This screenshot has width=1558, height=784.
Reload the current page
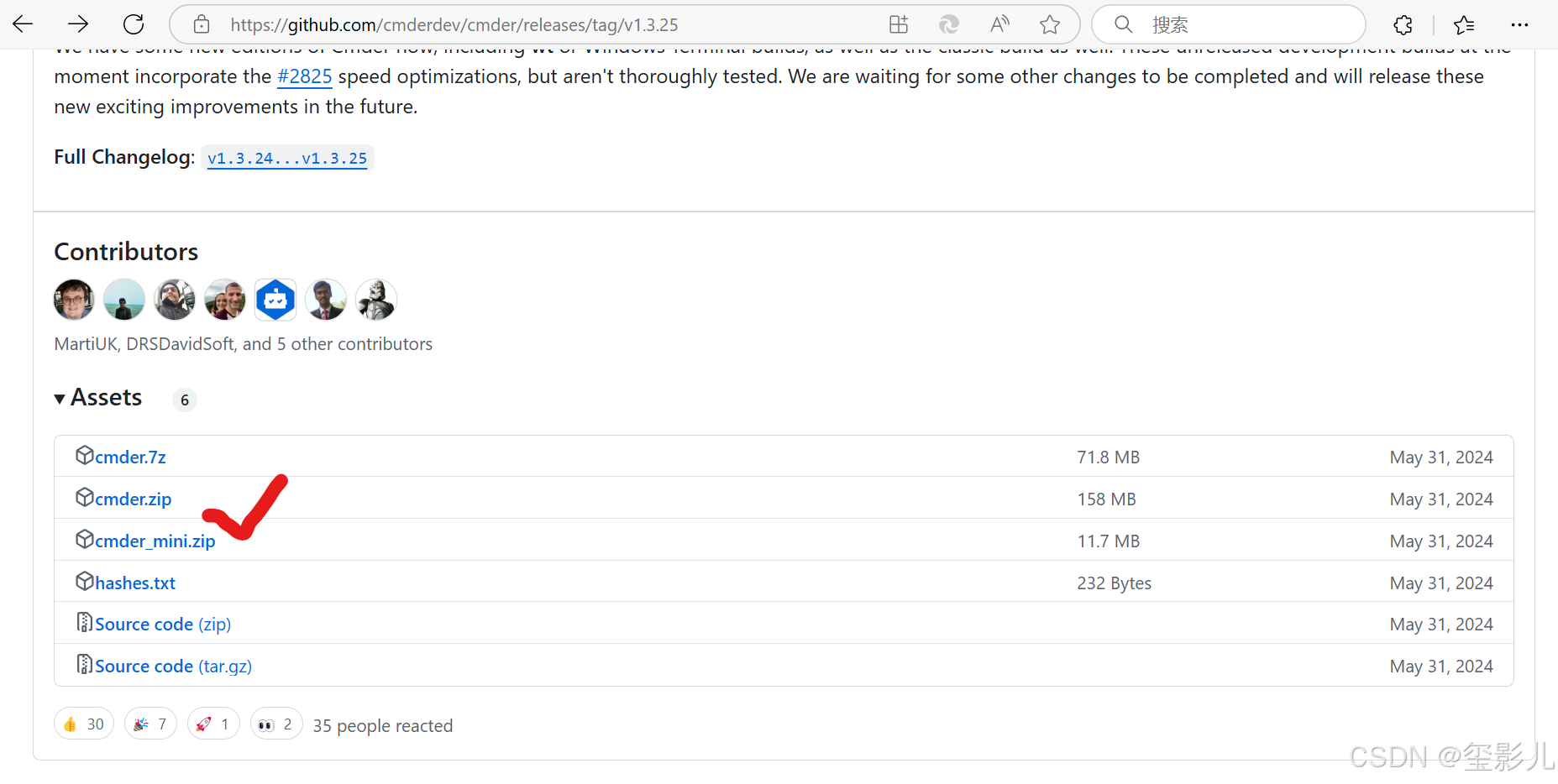(134, 24)
